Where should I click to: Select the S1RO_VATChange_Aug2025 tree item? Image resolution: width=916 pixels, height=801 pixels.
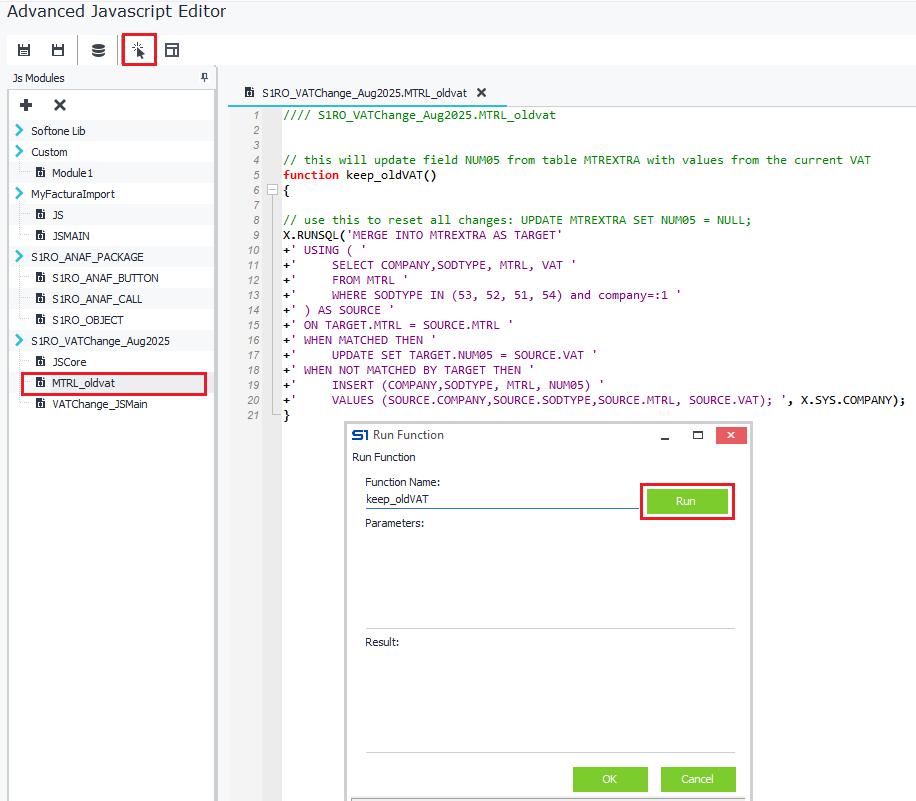click(x=100, y=341)
